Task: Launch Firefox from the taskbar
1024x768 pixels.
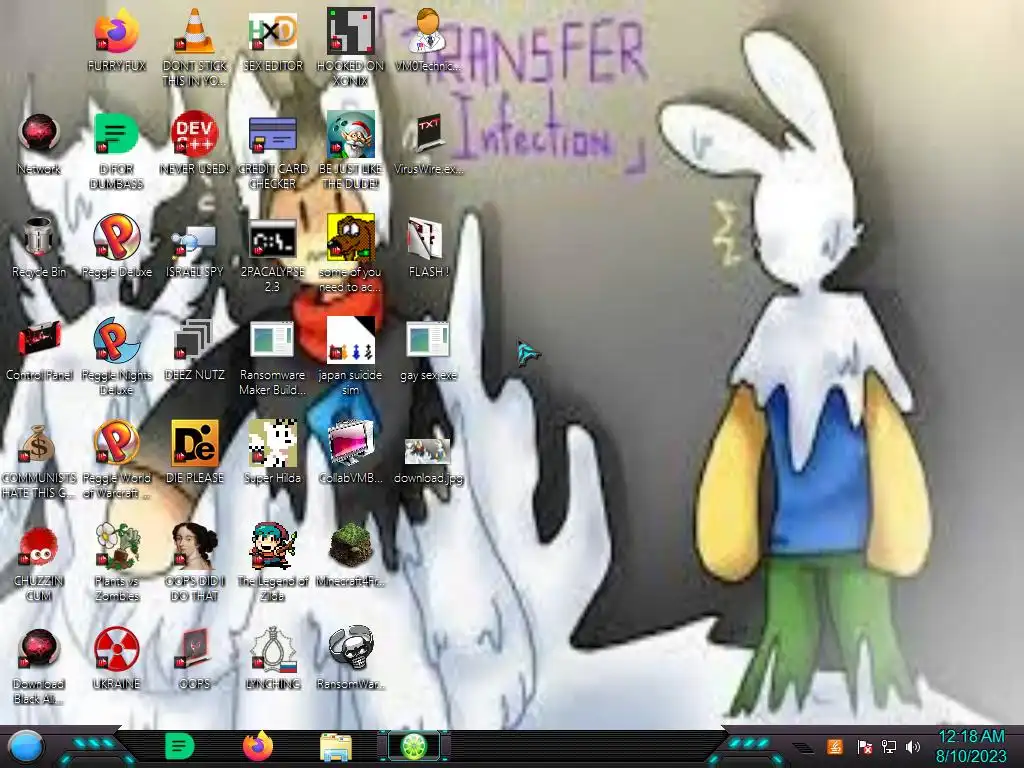Action: pos(258,746)
